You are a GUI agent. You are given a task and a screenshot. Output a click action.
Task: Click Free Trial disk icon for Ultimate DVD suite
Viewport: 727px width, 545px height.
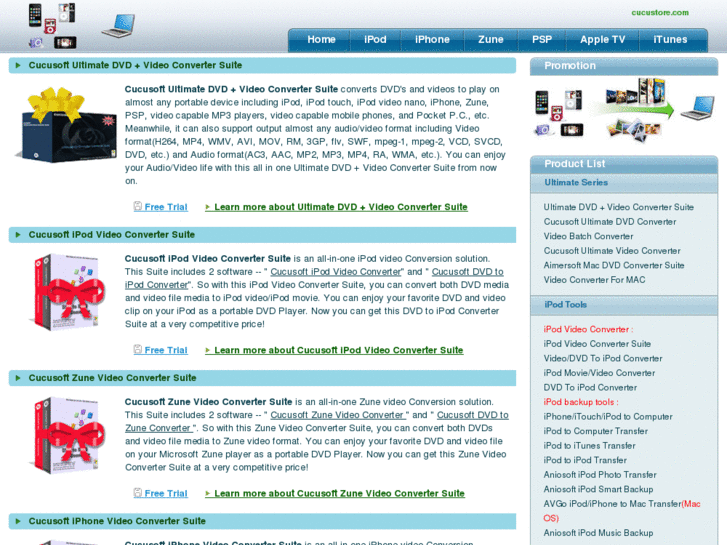pyautogui.click(x=138, y=206)
